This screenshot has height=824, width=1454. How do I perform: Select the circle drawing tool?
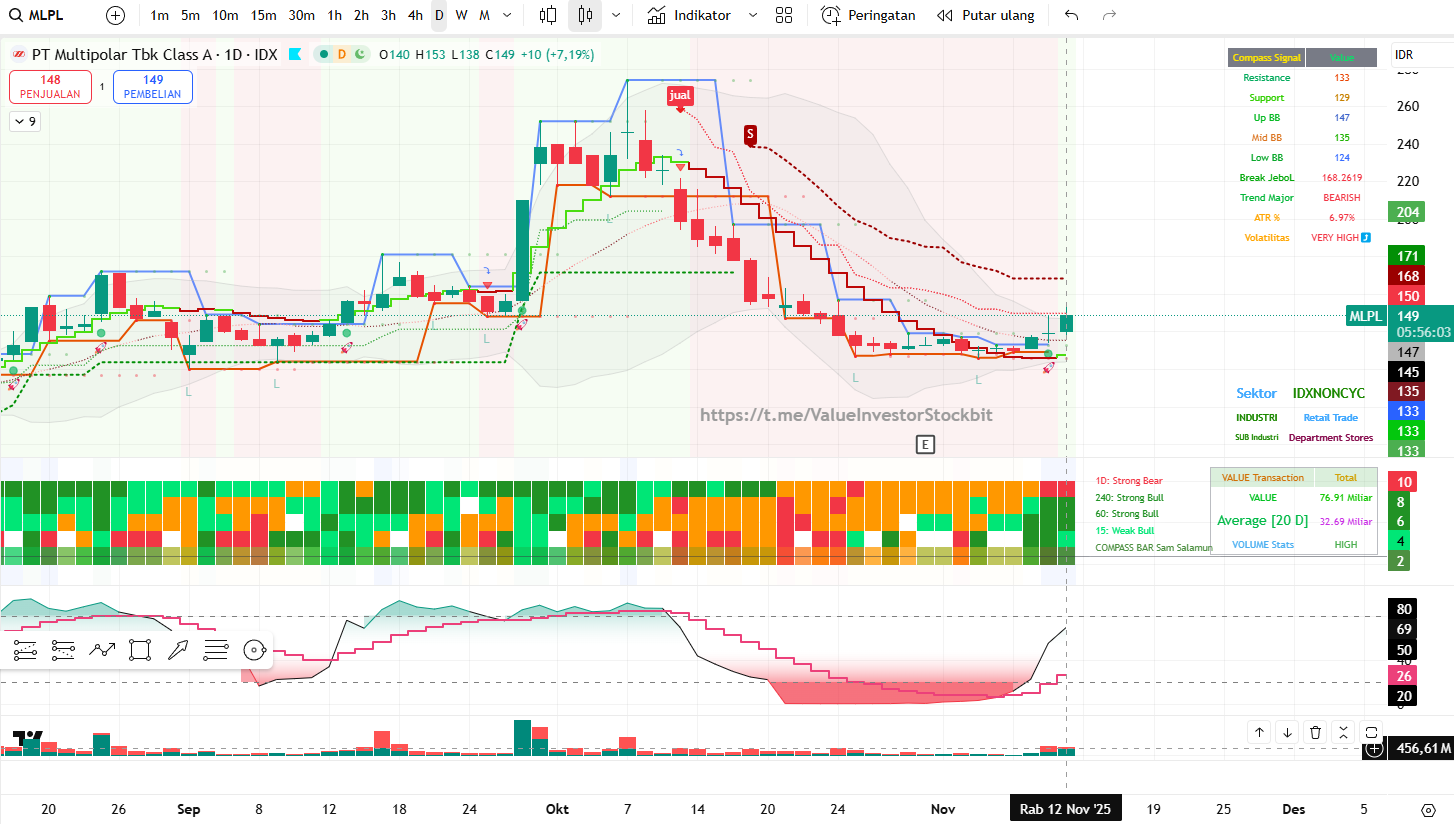click(254, 650)
